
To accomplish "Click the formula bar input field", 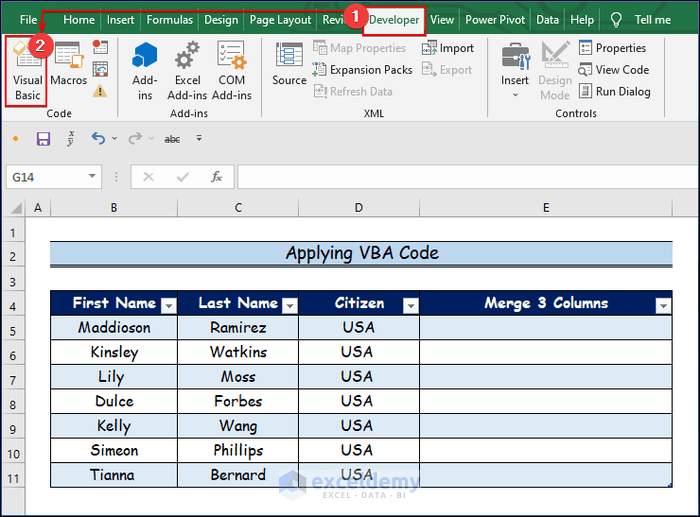I will (x=468, y=177).
